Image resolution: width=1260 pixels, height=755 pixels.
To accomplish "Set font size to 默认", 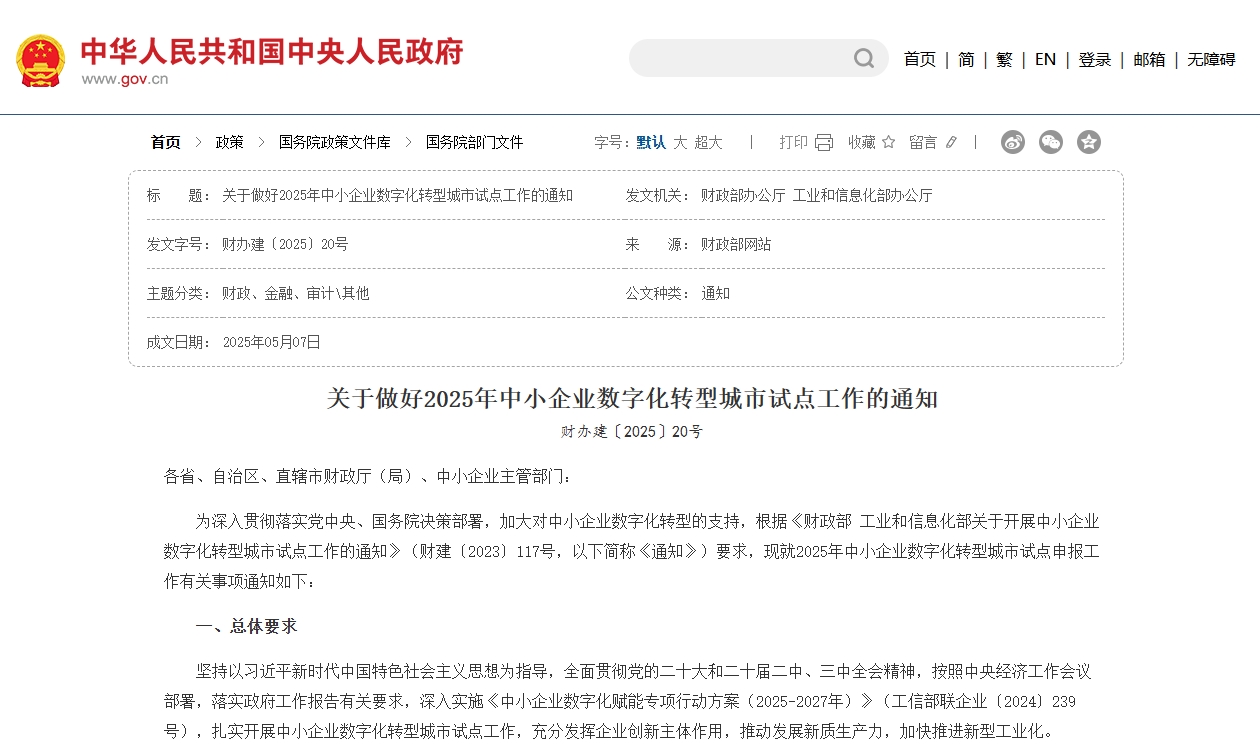I will pos(651,142).
